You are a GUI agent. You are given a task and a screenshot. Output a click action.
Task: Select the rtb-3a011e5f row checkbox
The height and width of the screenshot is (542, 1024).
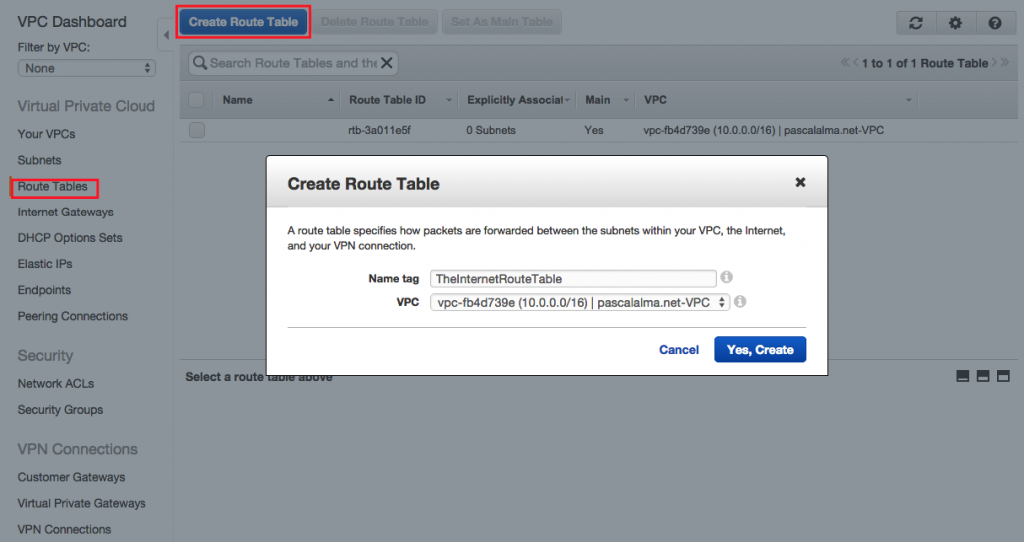tap(197, 130)
